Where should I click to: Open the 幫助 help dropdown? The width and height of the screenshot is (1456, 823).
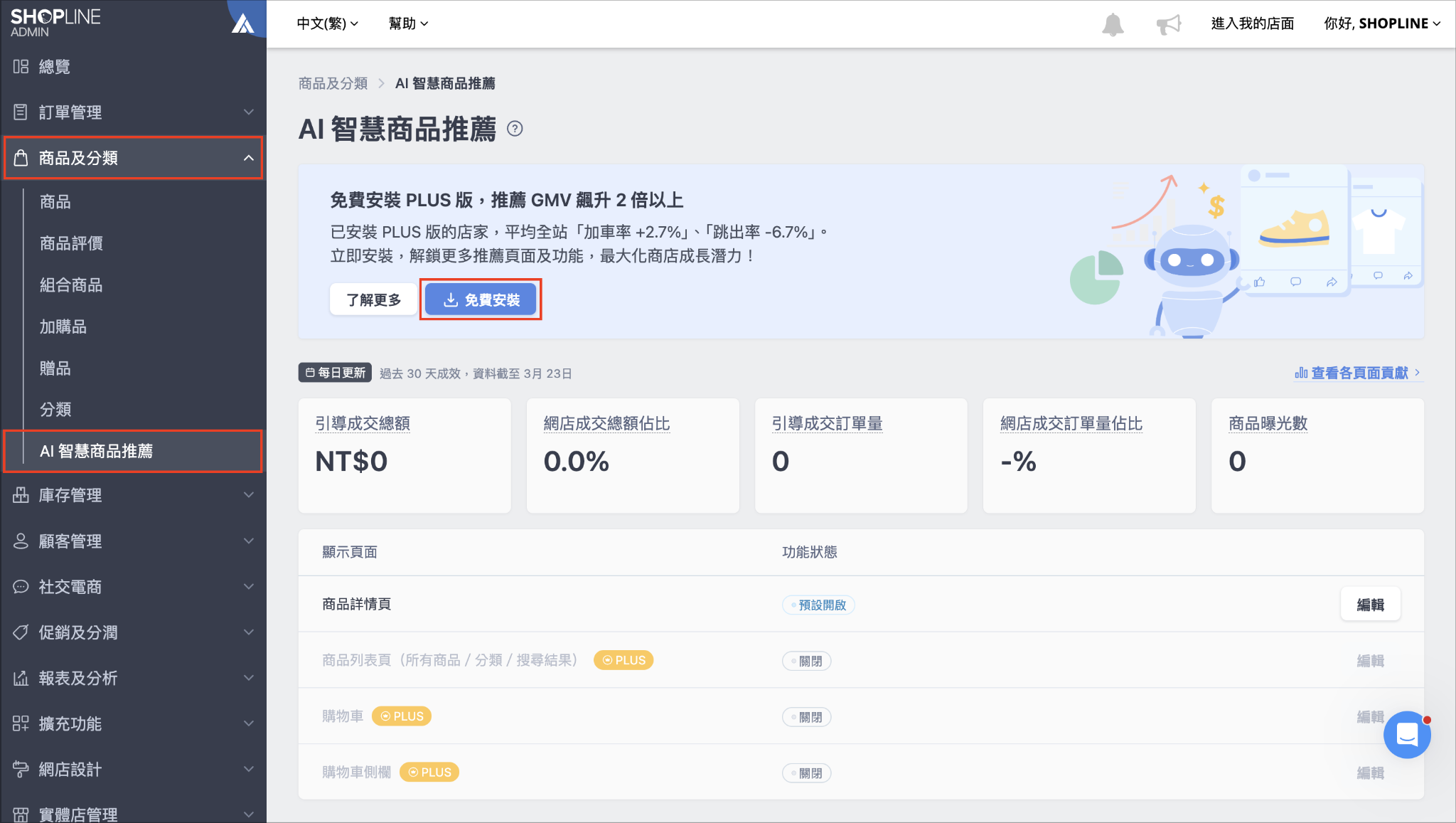(x=408, y=23)
